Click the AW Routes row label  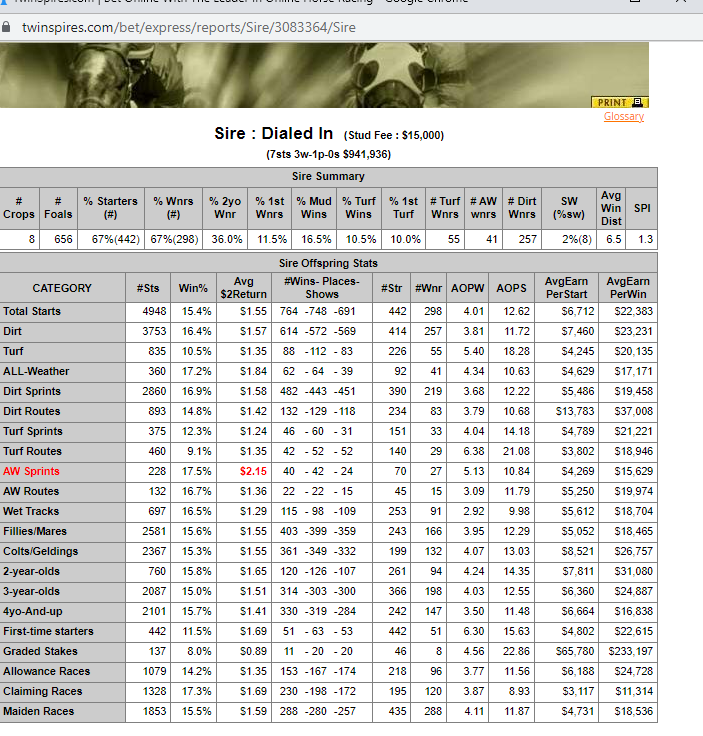[31, 491]
